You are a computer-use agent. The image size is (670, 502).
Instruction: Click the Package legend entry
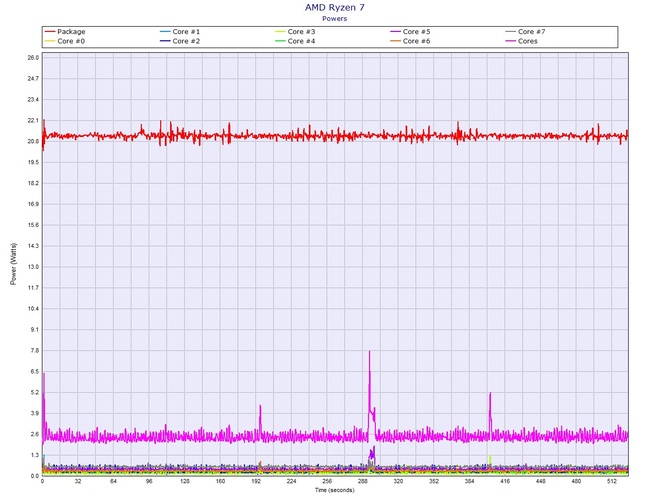click(x=65, y=32)
